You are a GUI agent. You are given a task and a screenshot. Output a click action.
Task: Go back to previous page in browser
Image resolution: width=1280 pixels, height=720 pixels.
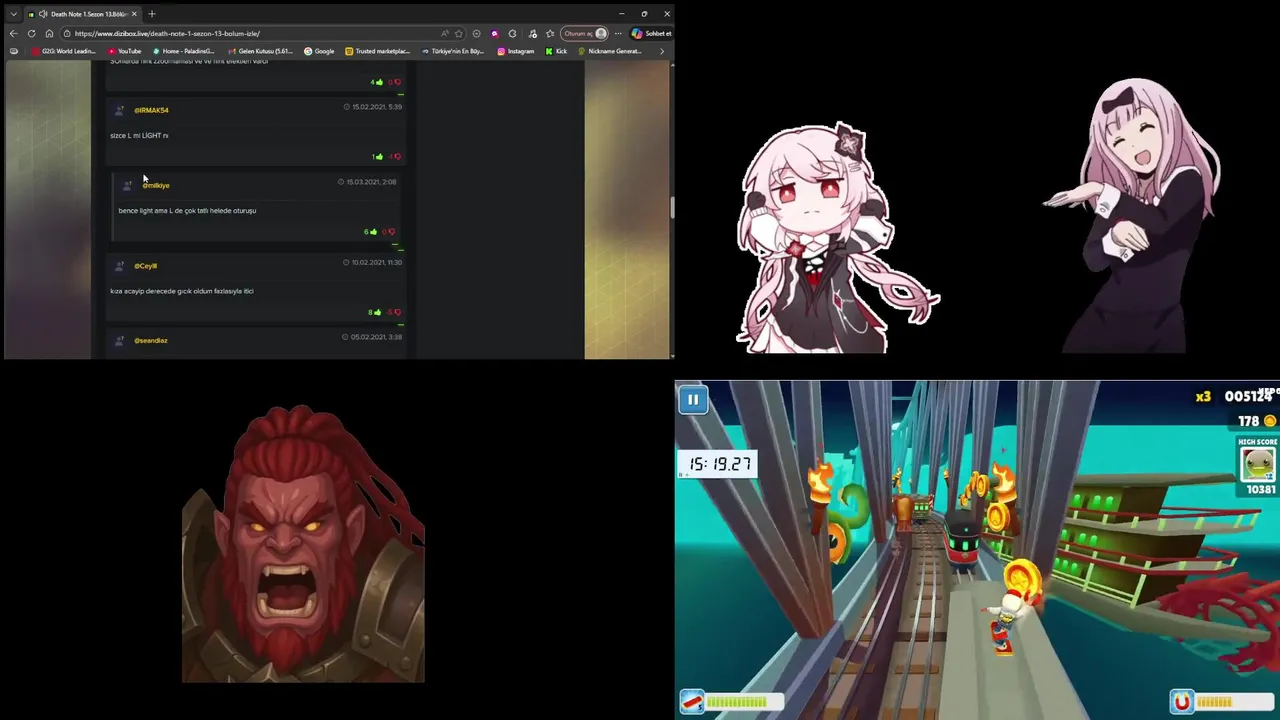(13, 33)
